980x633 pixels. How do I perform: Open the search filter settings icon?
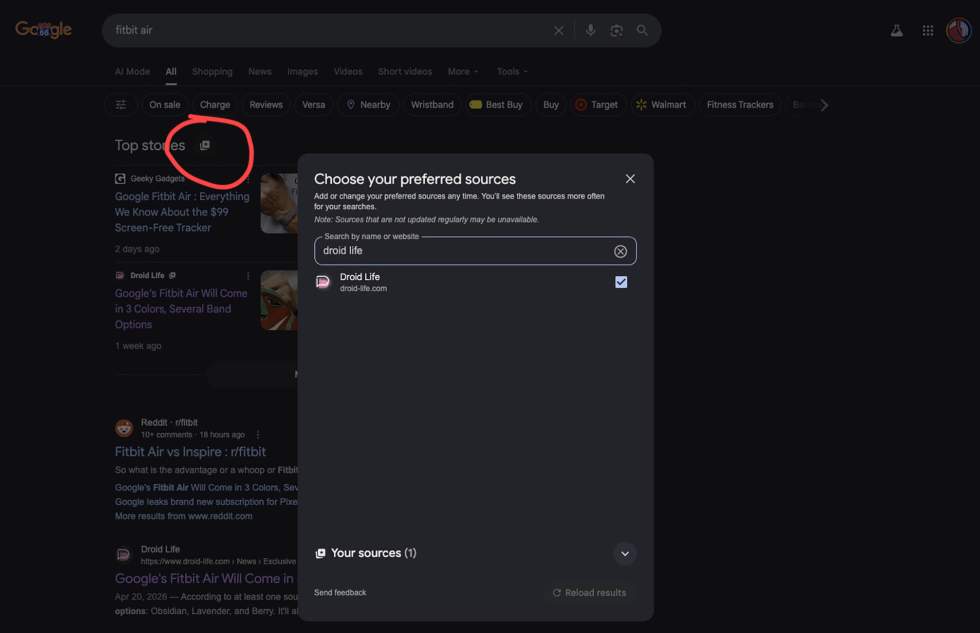(121, 105)
